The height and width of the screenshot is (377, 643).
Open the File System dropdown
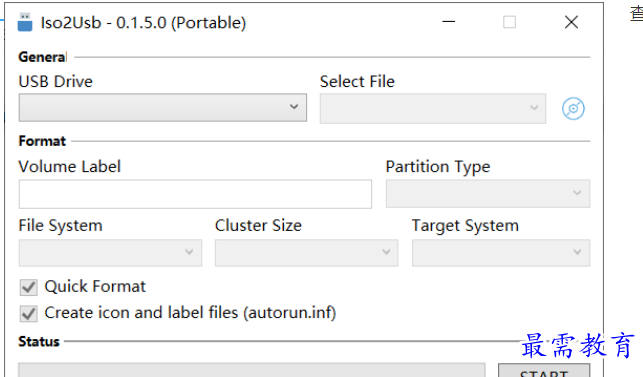click(110, 253)
